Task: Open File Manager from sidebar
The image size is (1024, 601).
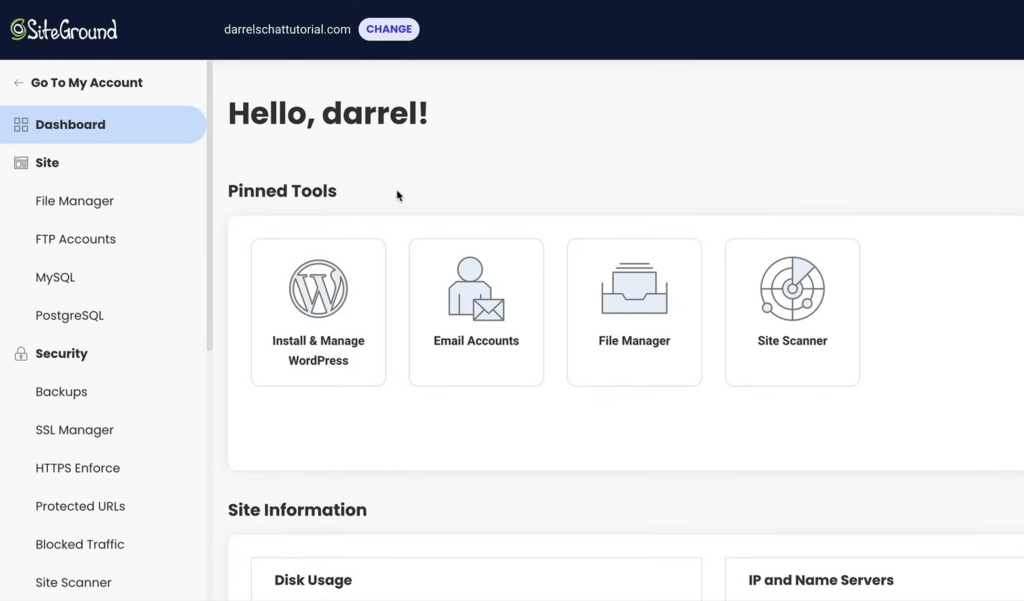Action: pos(74,201)
